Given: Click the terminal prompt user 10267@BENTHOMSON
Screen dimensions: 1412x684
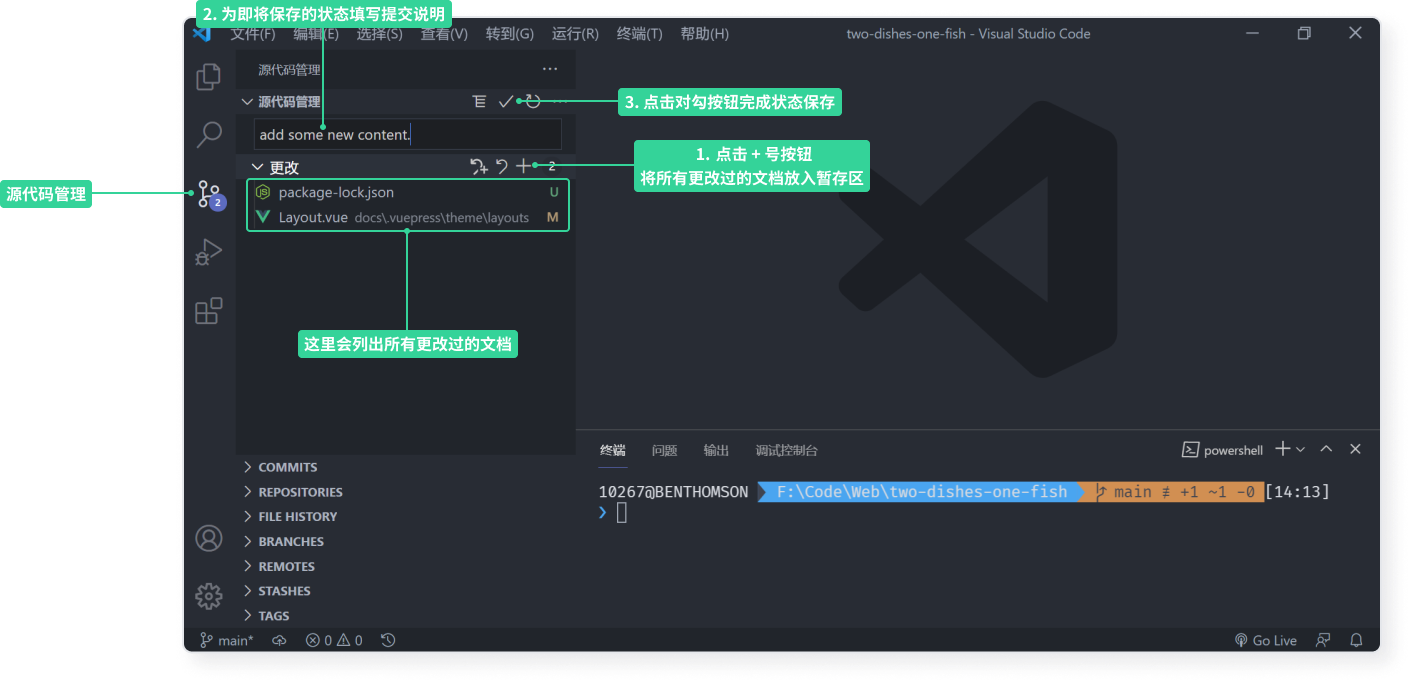Looking at the screenshot, I should click(674, 492).
